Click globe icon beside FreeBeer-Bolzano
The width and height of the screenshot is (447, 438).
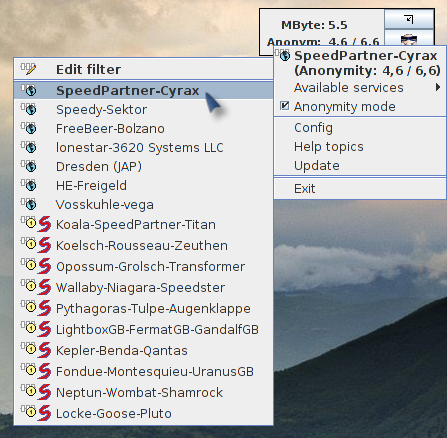coord(31,129)
